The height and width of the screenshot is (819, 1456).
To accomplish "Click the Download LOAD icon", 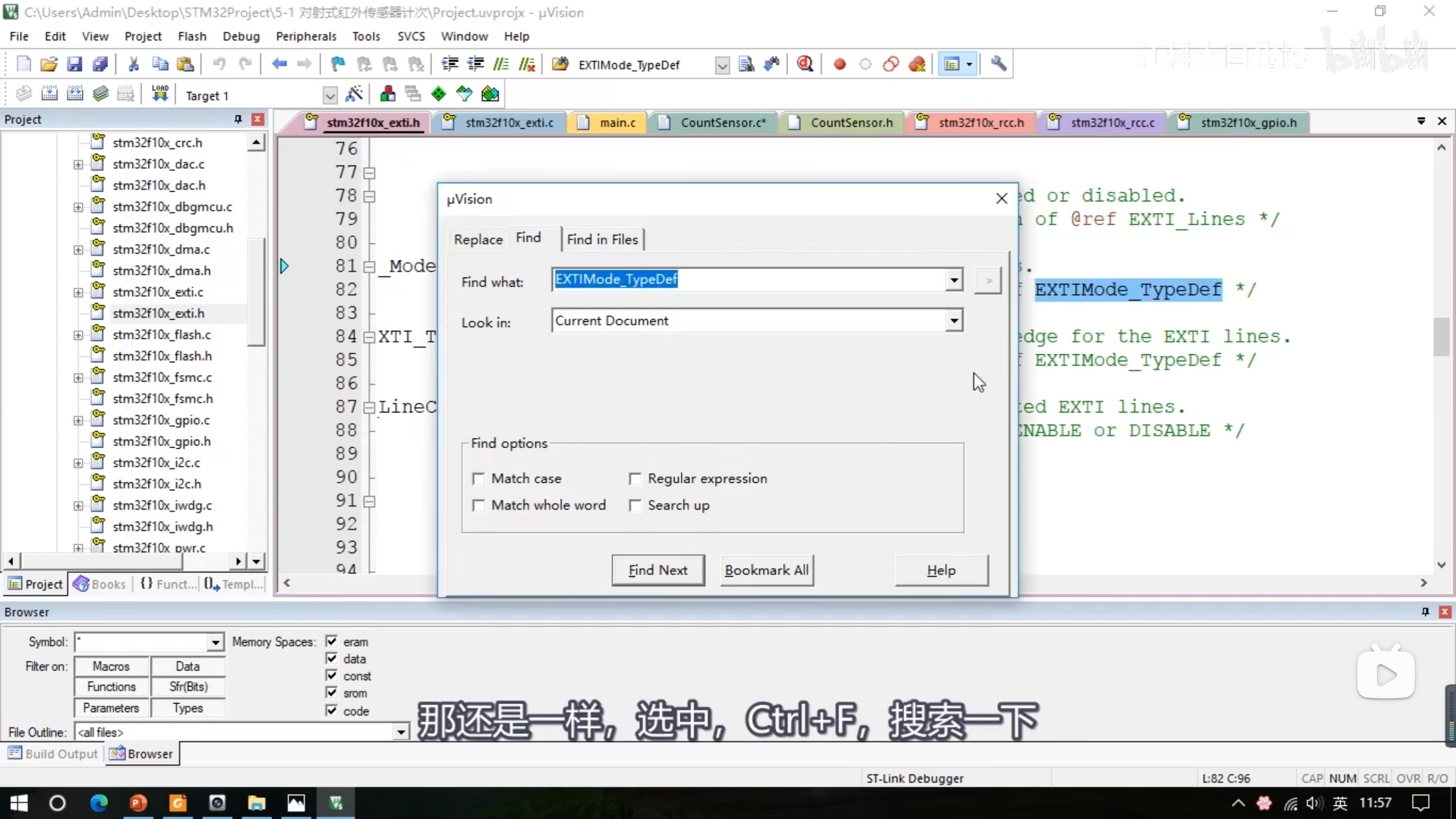I will click(x=160, y=94).
